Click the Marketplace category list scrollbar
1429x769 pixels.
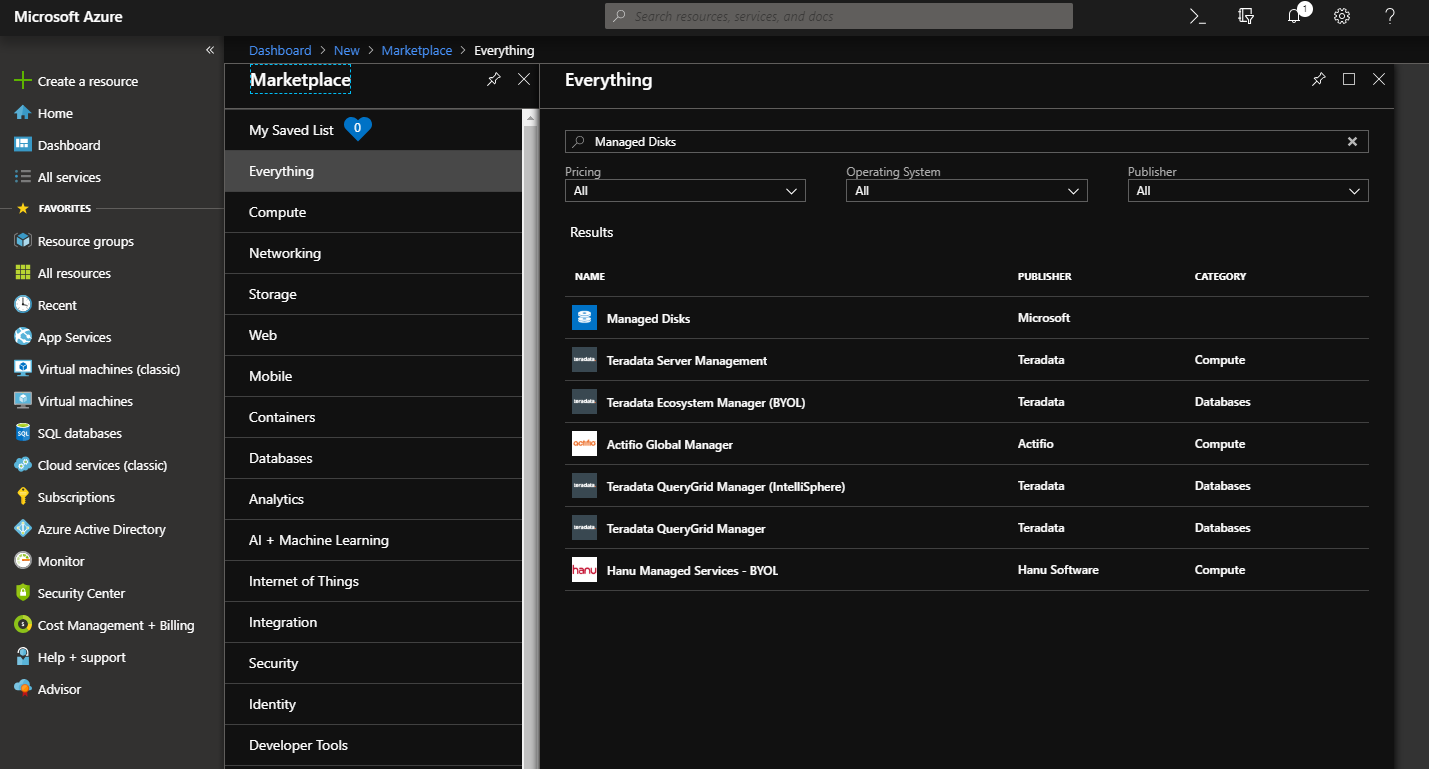pos(530,438)
